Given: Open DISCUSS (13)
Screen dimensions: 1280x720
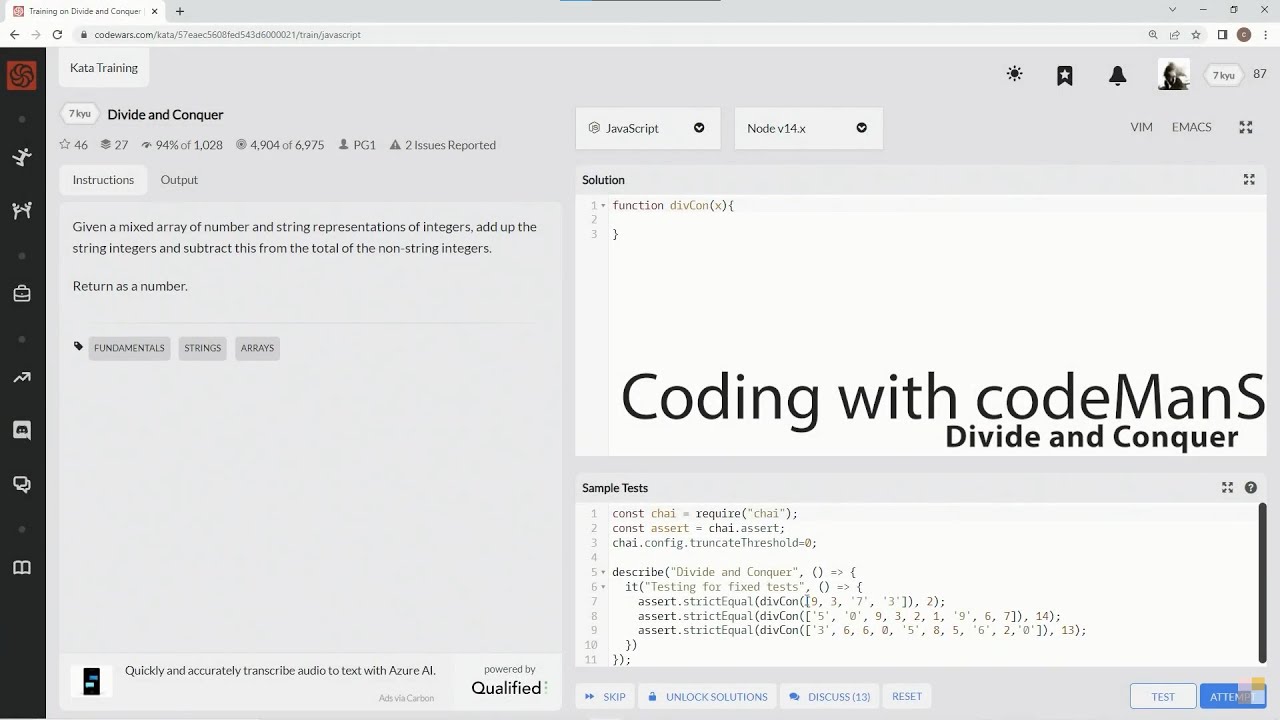Looking at the screenshot, I should coord(830,696).
